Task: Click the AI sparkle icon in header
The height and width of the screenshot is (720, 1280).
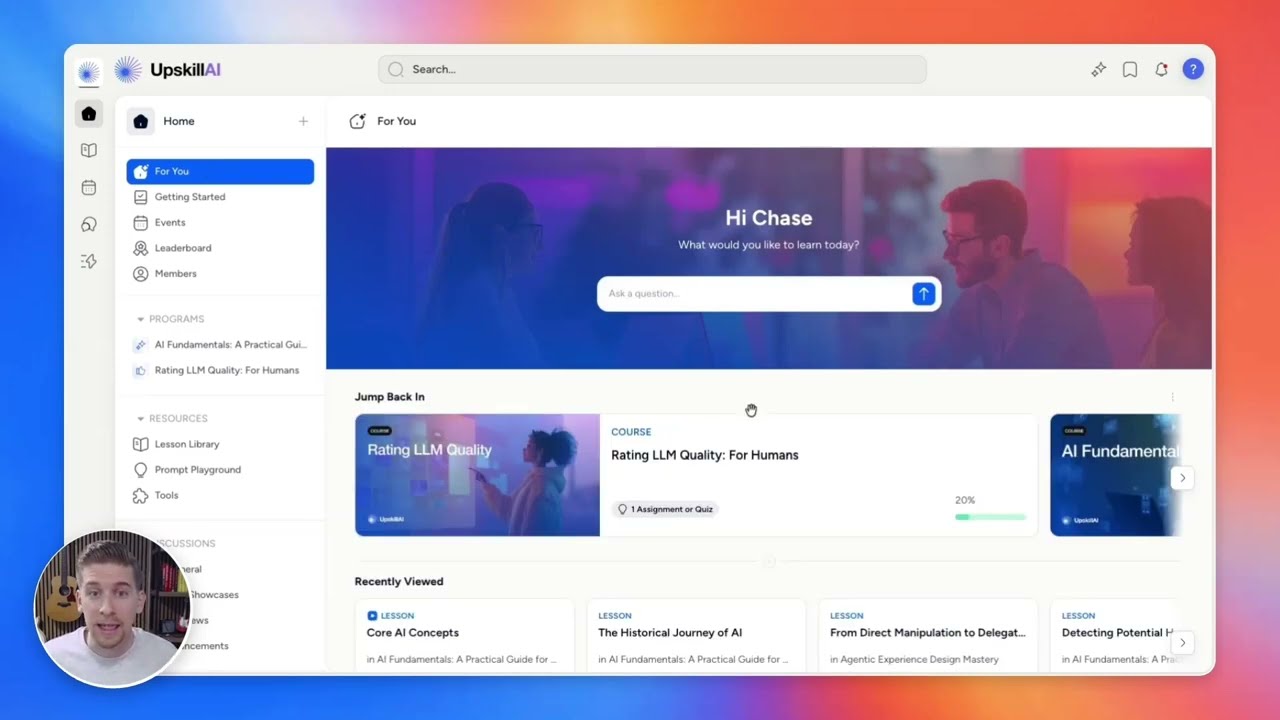Action: click(1098, 69)
